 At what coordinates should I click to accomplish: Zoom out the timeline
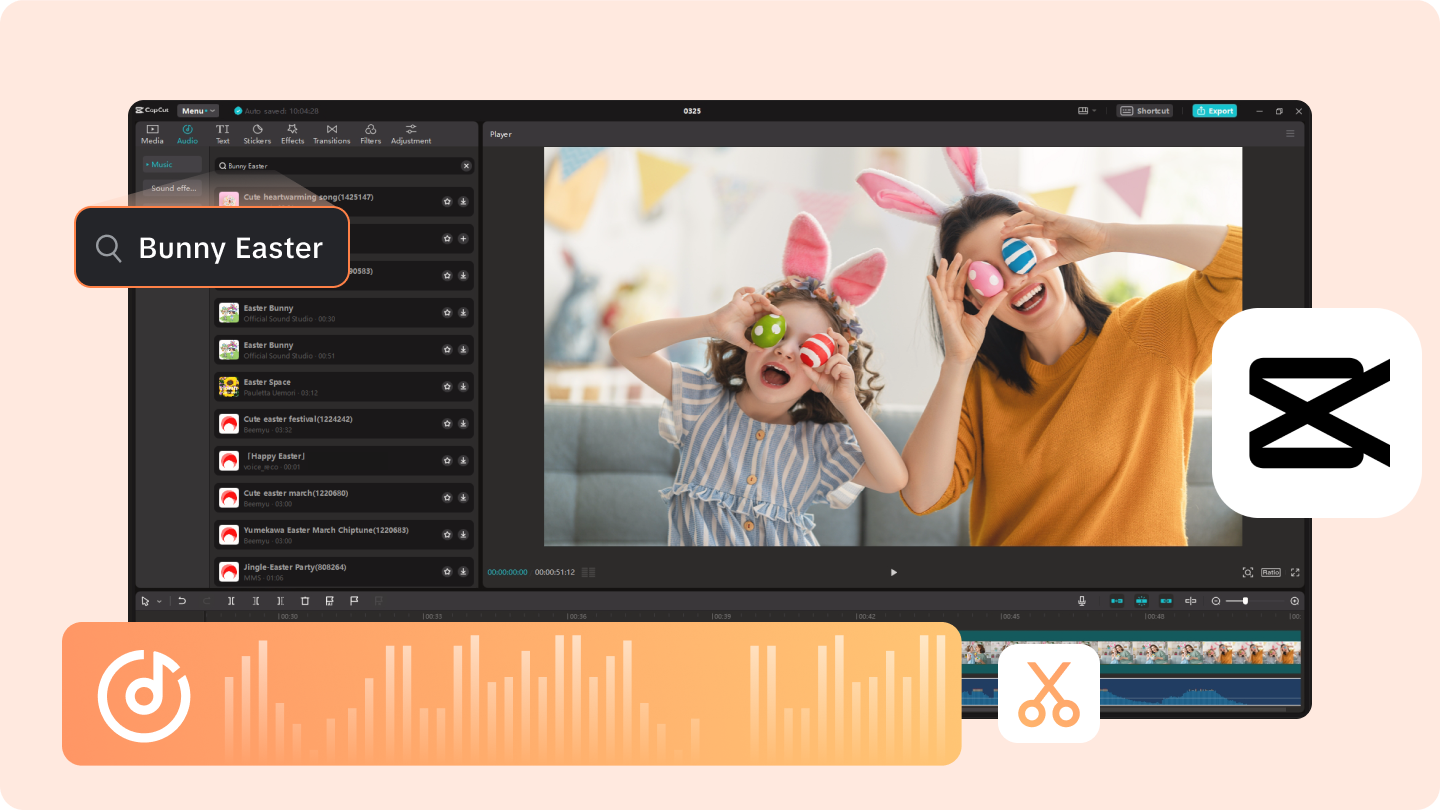(1216, 601)
